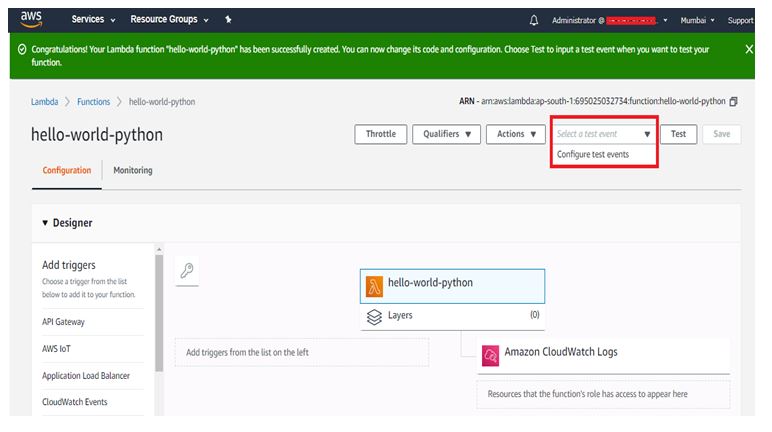Go to Functions breadcrumb link

pyautogui.click(x=94, y=102)
